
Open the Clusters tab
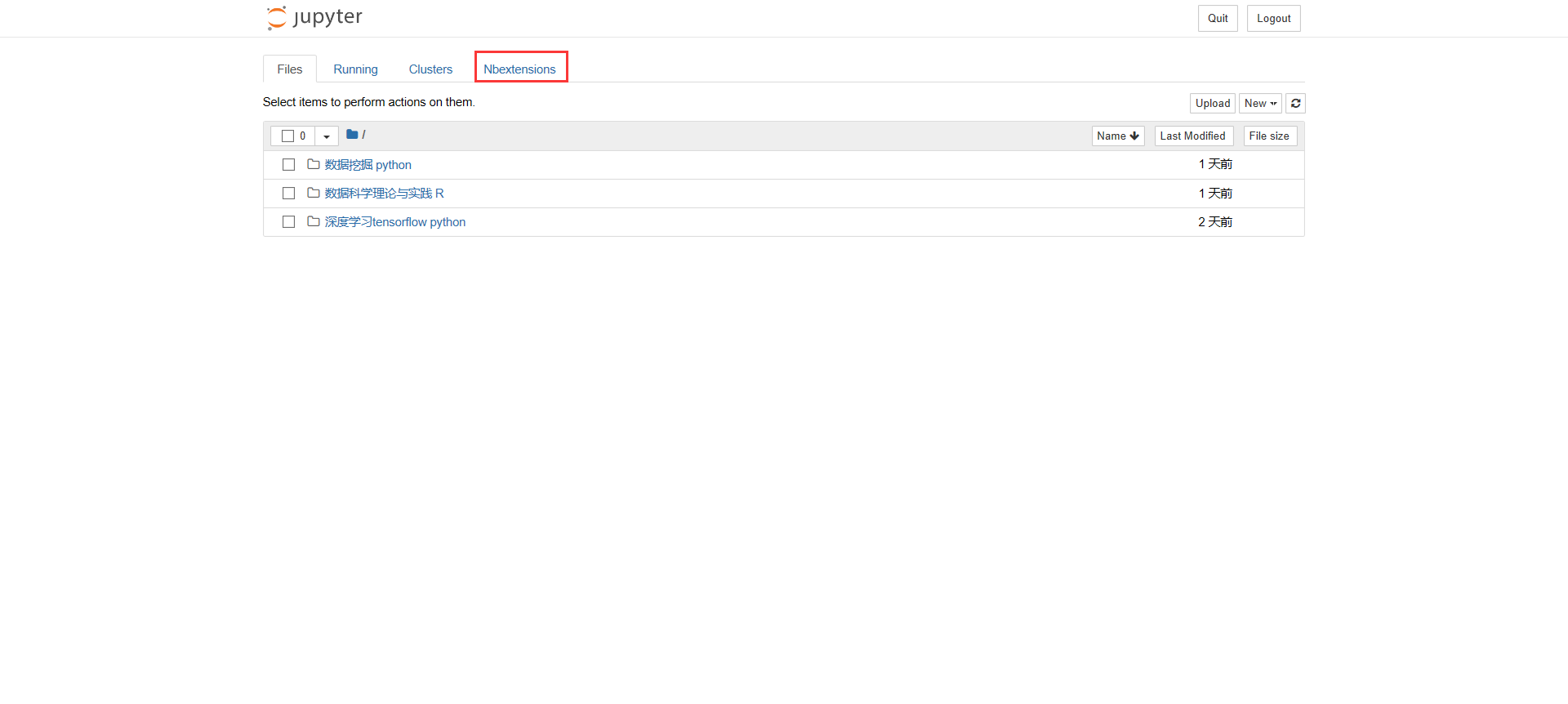[430, 69]
